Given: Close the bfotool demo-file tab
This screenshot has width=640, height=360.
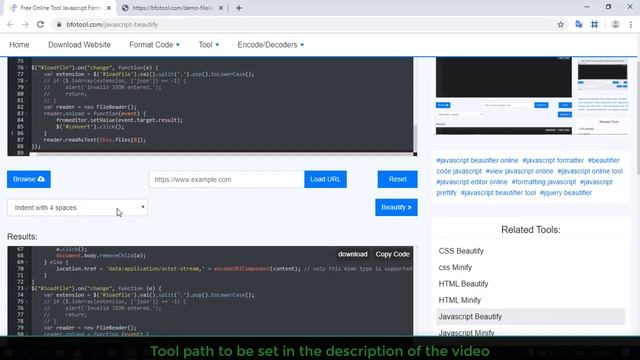Looking at the screenshot, I should coord(221,8).
